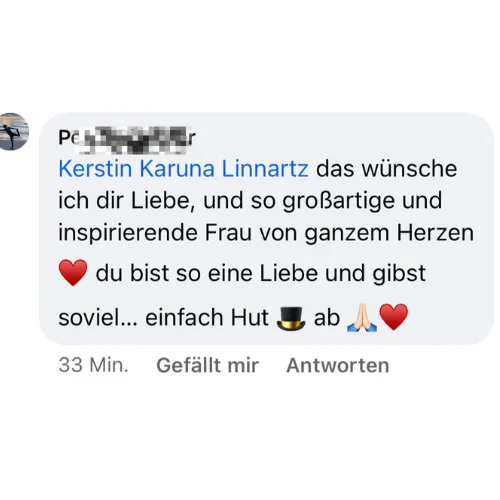Open the commenter's yoga-pose profile picture
The height and width of the screenshot is (500, 500).
[13, 131]
